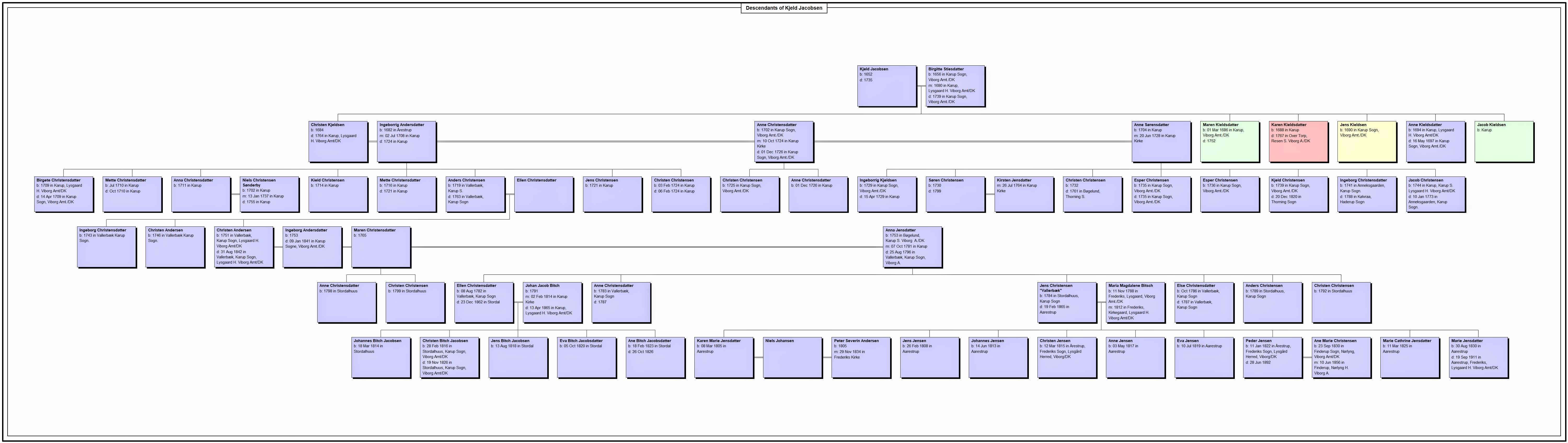Select the Ingeborg Andersdatter box born 1753
Viewport: 1568px width, 443px height.
pos(312,247)
